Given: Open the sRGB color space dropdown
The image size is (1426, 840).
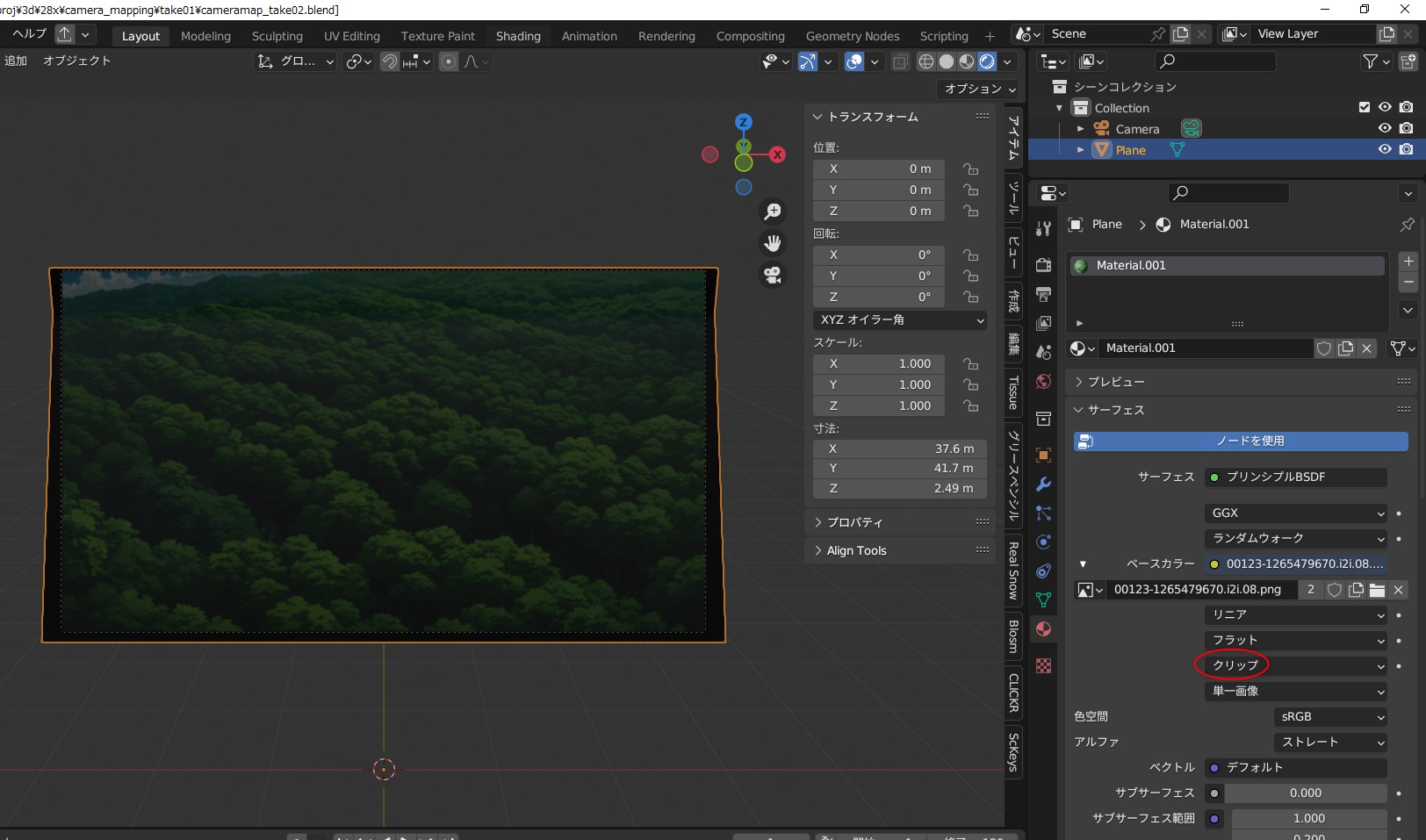Looking at the screenshot, I should [x=1329, y=717].
